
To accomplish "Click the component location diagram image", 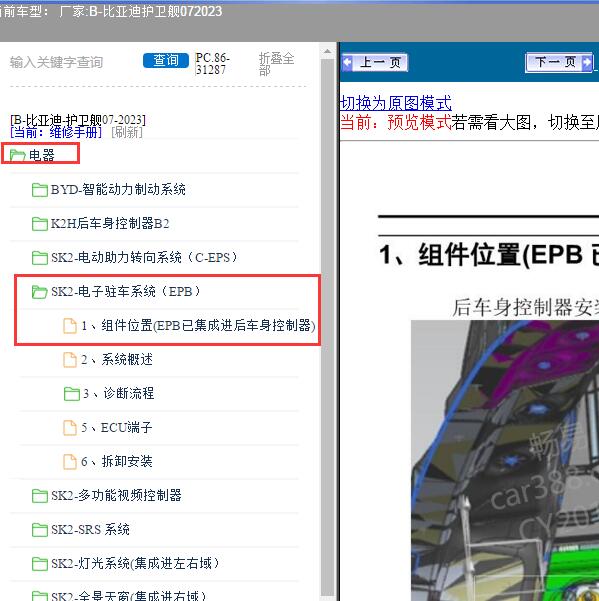I will click(505, 460).
